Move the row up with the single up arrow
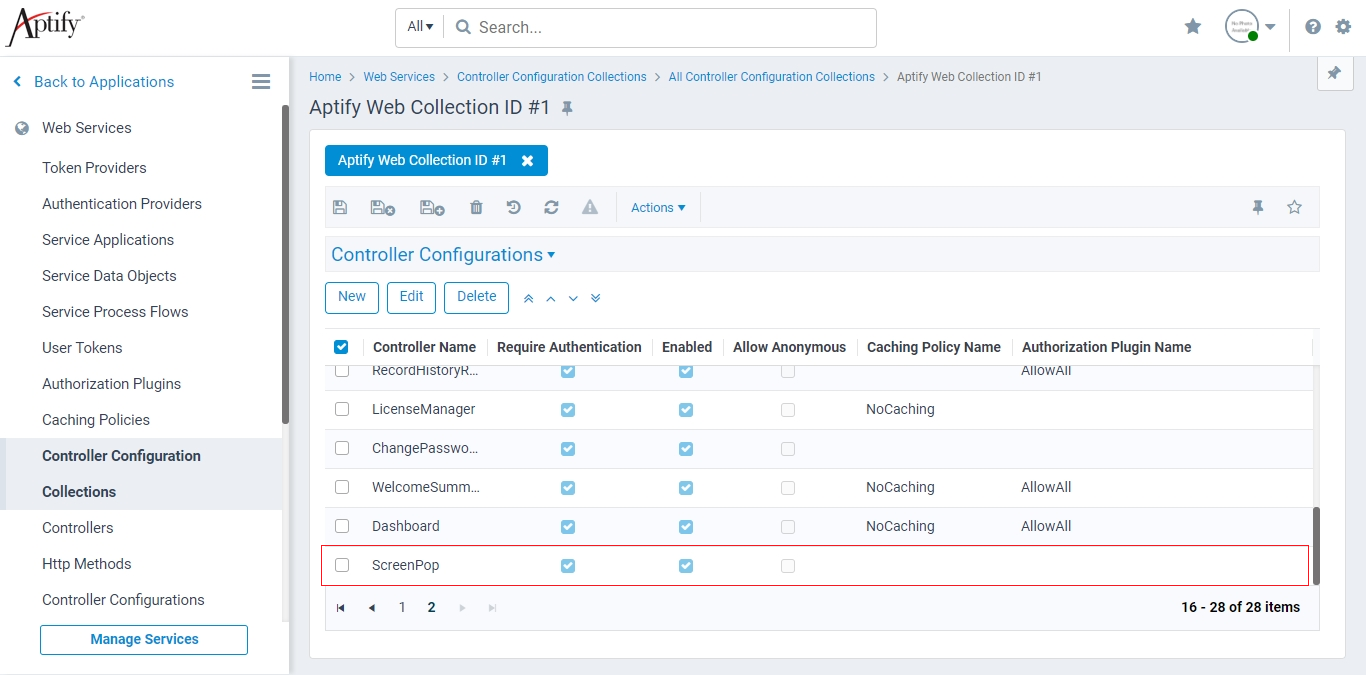 click(x=551, y=298)
